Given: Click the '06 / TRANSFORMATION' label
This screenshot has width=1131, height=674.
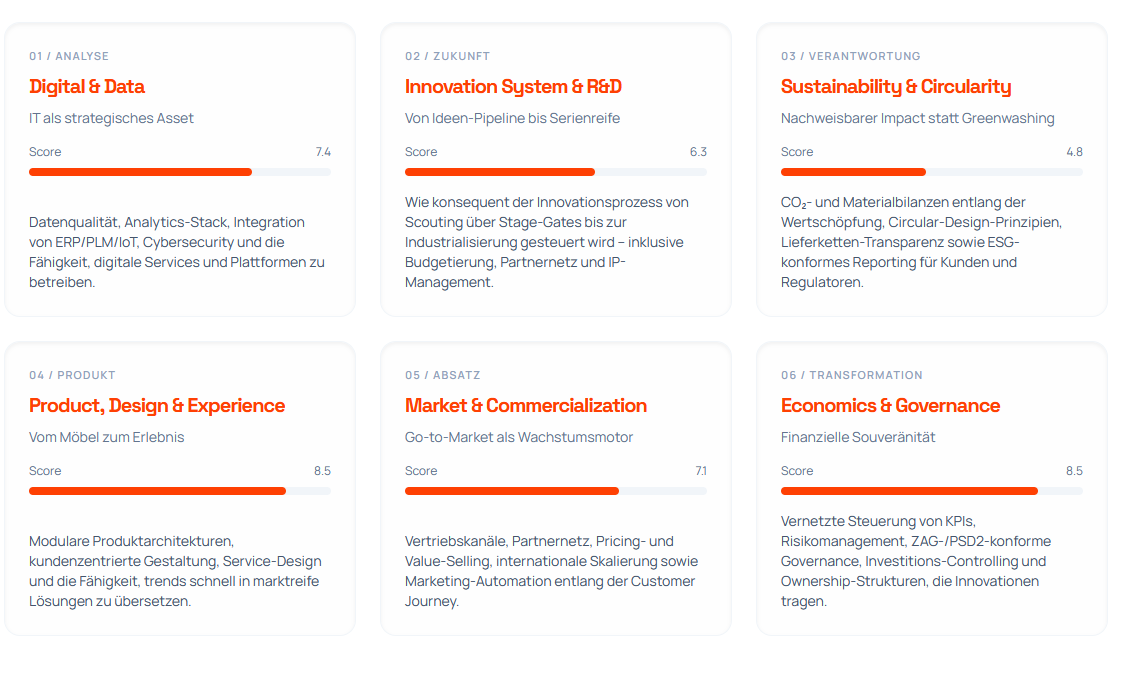Looking at the screenshot, I should (851, 375).
